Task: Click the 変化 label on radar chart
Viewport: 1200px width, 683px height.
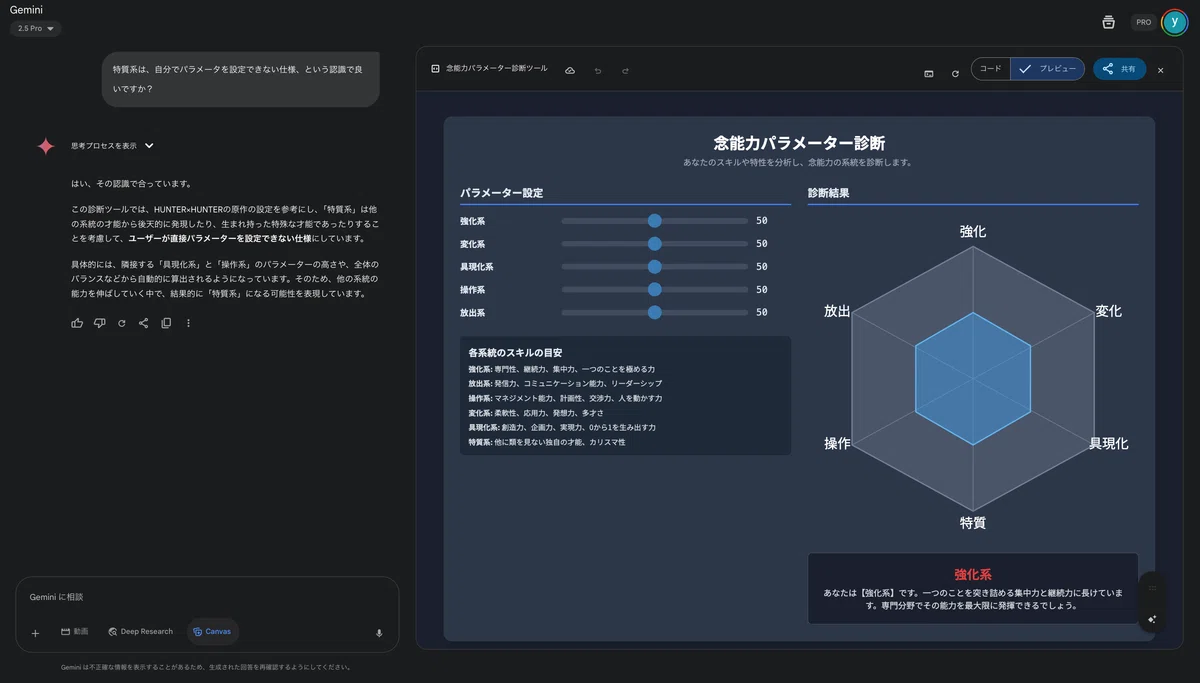Action: click(1108, 311)
